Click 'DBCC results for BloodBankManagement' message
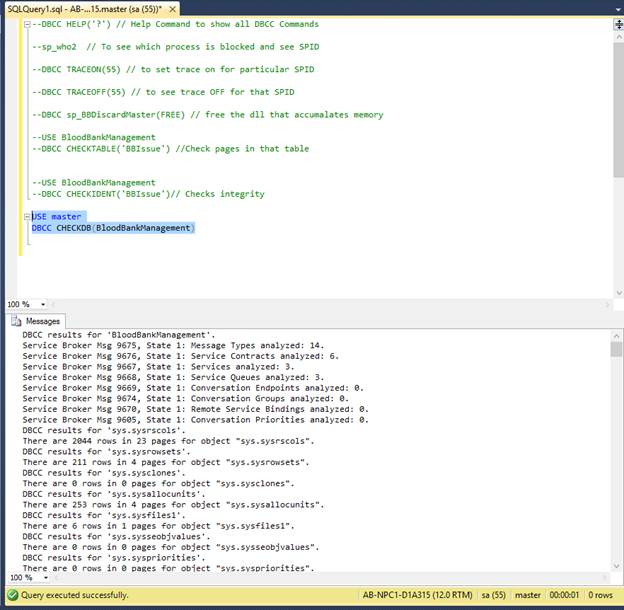The height and width of the screenshot is (610, 624). [119, 335]
